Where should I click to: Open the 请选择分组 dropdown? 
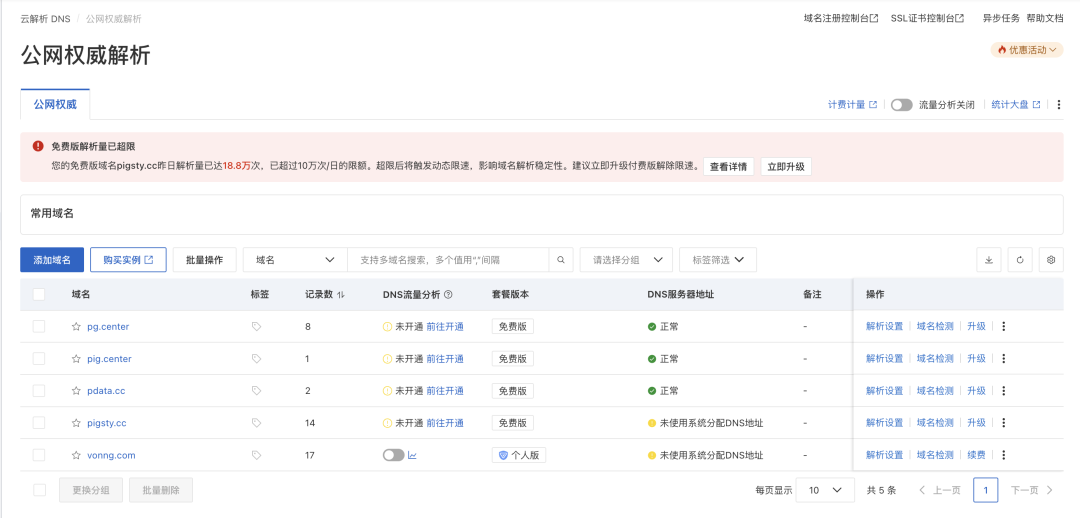tap(626, 260)
